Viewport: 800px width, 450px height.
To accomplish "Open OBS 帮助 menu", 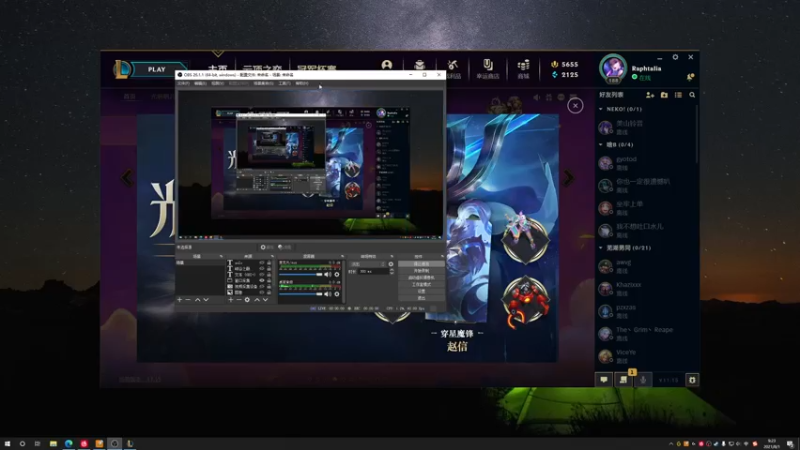I will (302, 83).
